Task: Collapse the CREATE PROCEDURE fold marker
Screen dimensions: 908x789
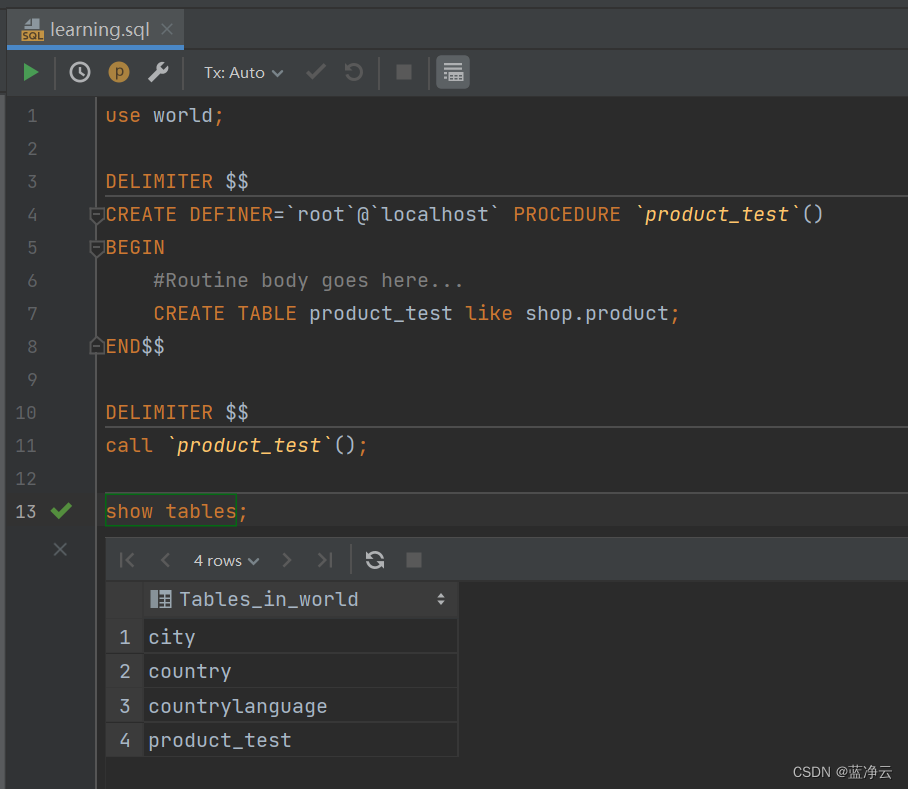Action: [x=97, y=215]
